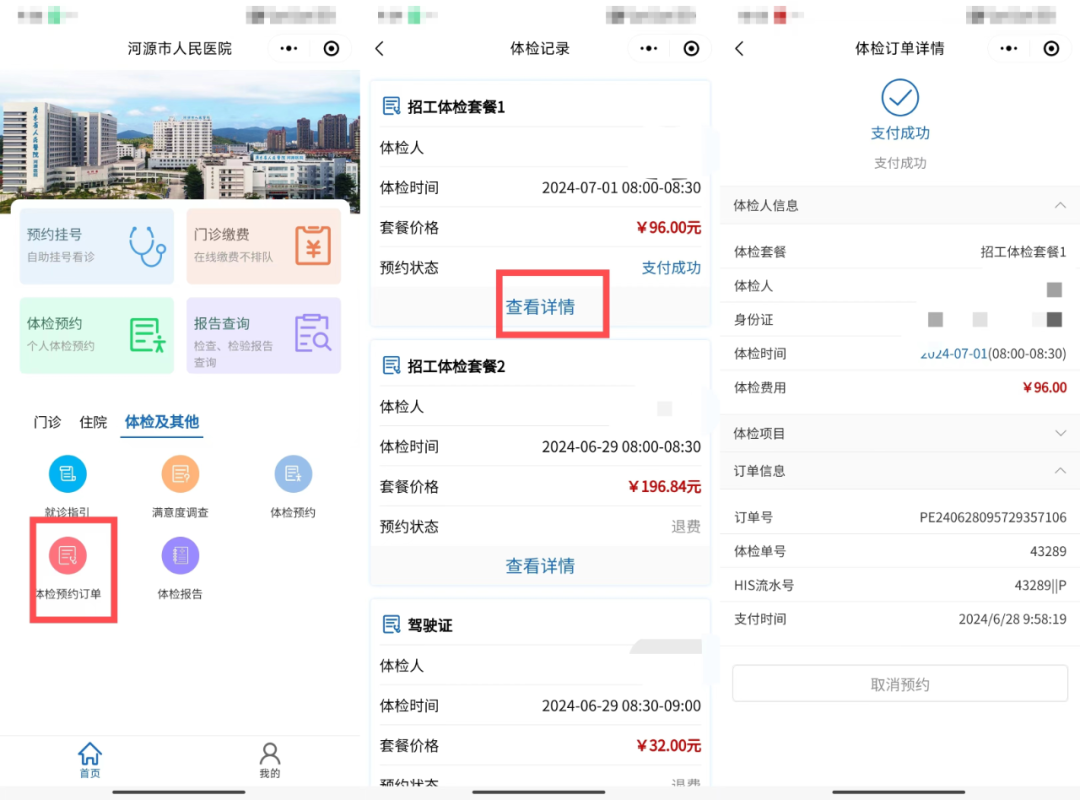Tap the hospital banner photo
1080x800 pixels.
180,136
